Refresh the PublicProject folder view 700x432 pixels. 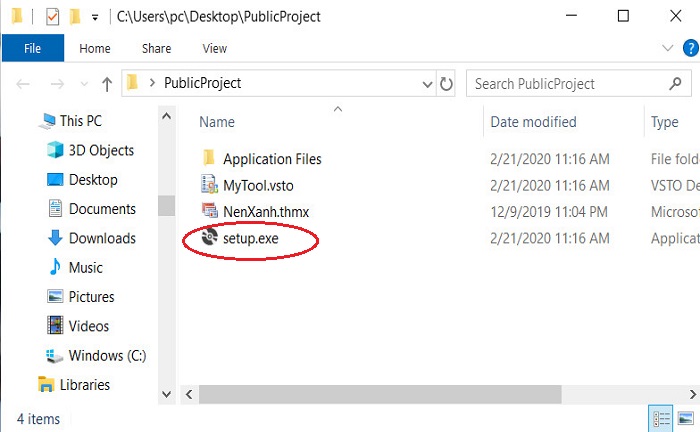pos(446,84)
